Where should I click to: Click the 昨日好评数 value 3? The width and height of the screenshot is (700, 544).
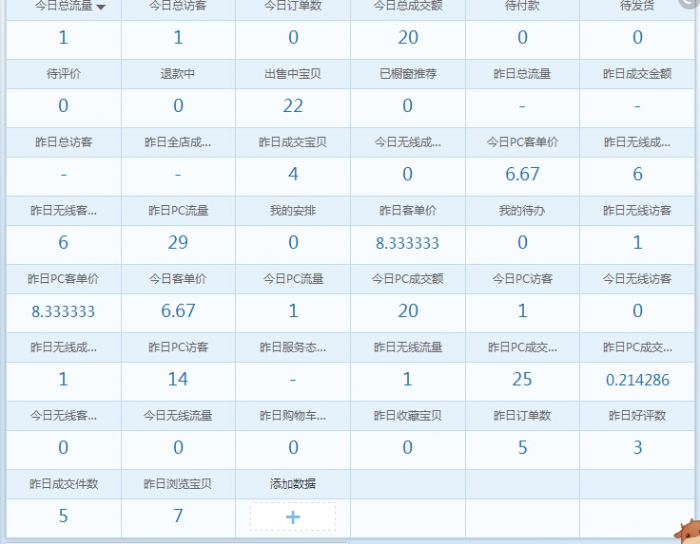(x=638, y=448)
